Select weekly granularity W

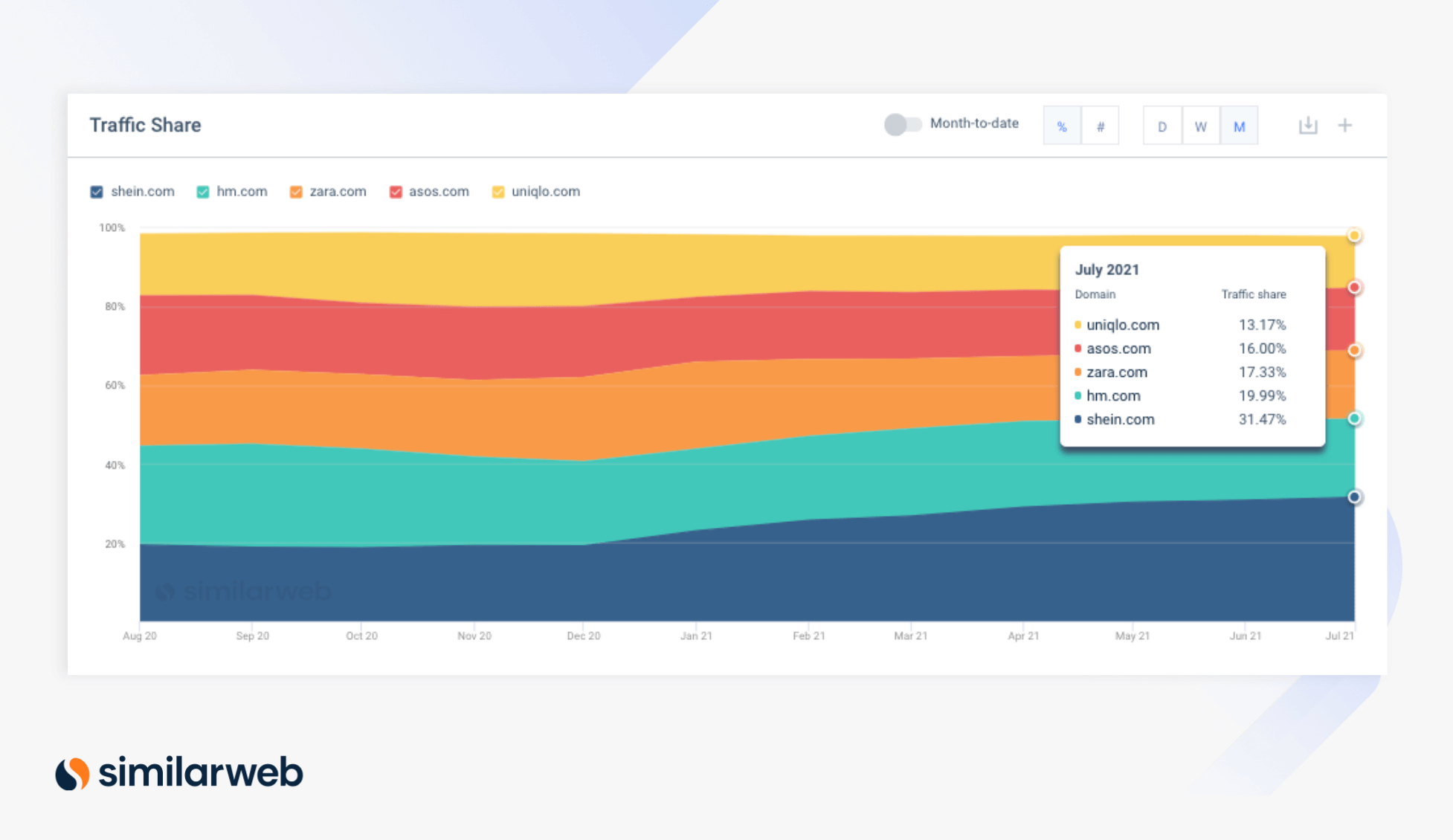(1200, 126)
